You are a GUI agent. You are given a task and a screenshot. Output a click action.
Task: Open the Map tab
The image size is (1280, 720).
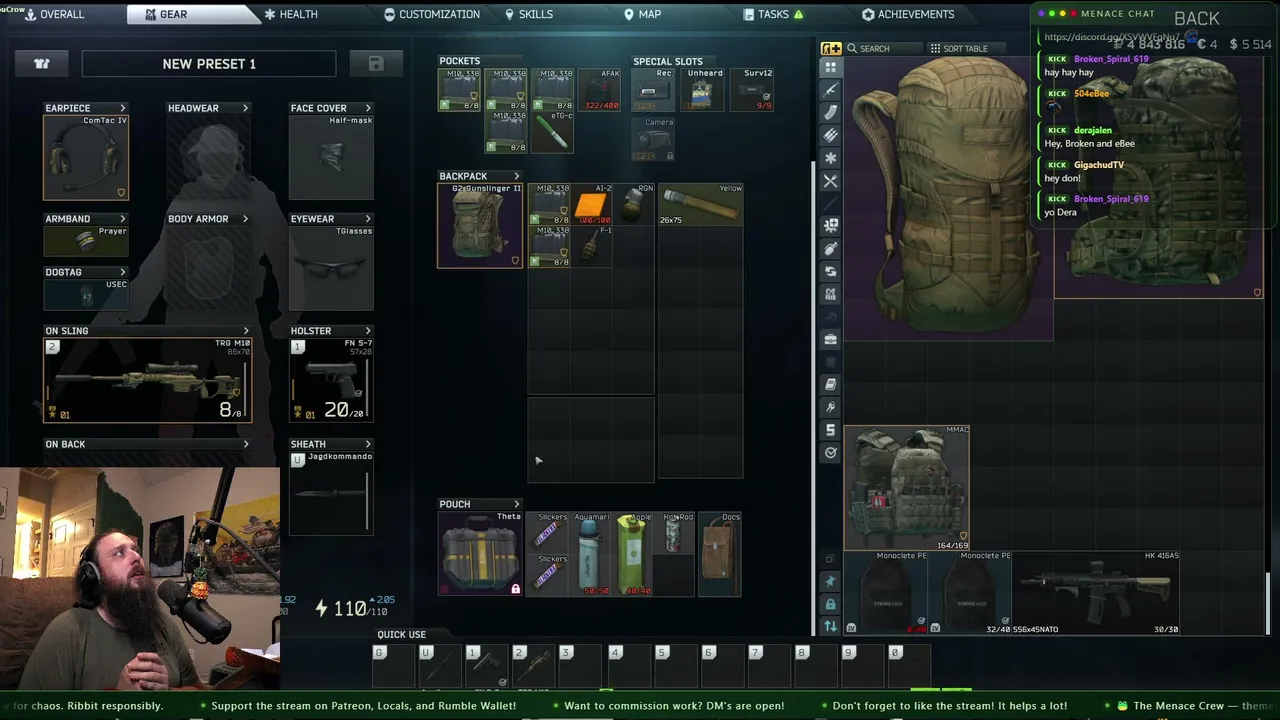coord(643,14)
